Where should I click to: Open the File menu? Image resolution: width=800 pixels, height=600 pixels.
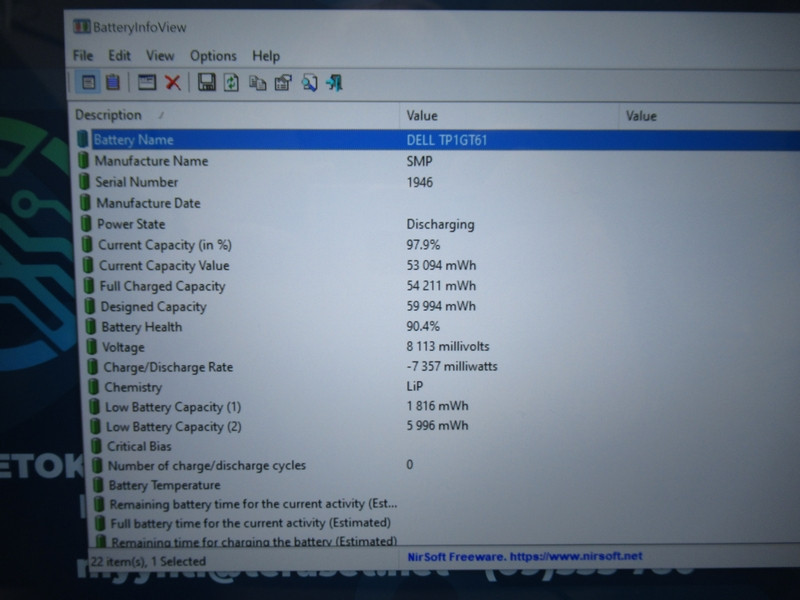(83, 55)
